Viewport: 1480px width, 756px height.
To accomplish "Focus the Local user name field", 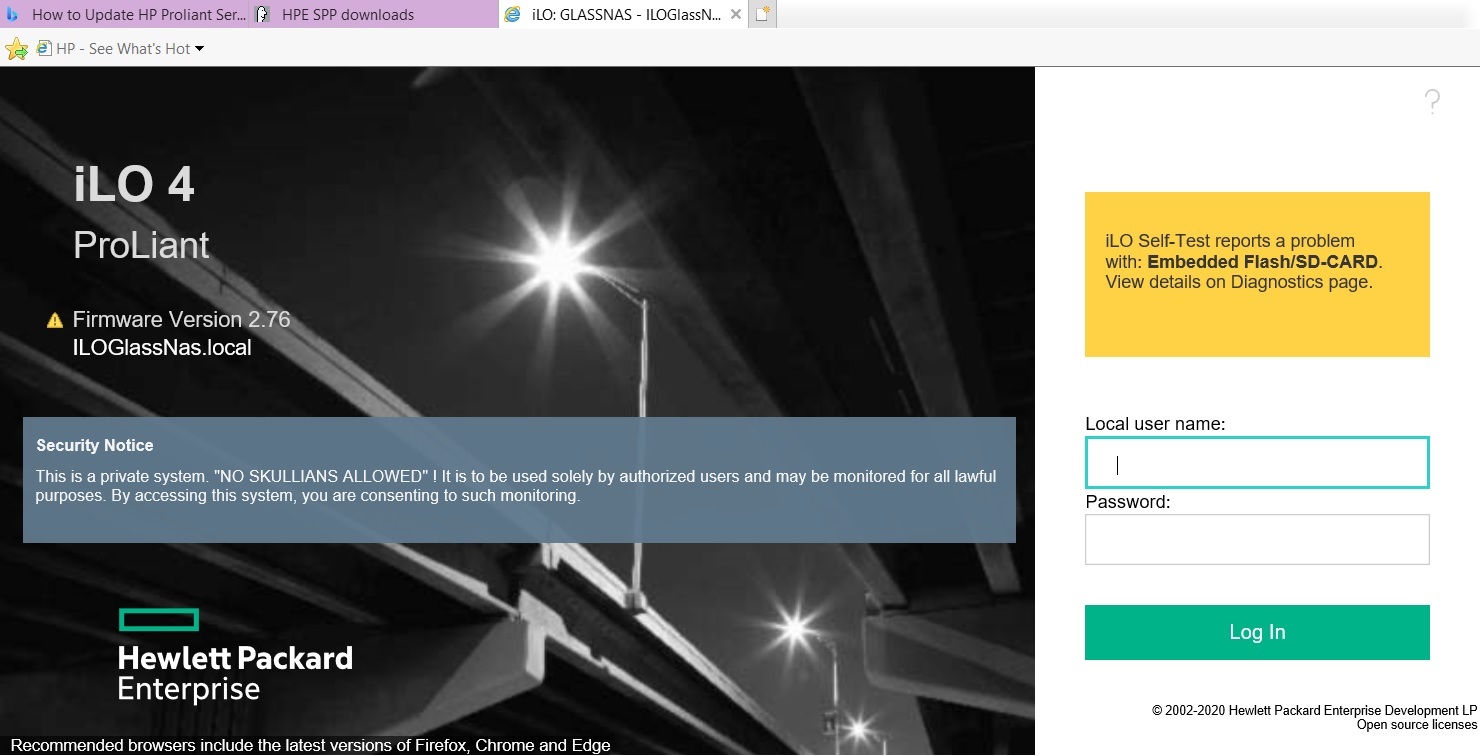I will tap(1257, 463).
